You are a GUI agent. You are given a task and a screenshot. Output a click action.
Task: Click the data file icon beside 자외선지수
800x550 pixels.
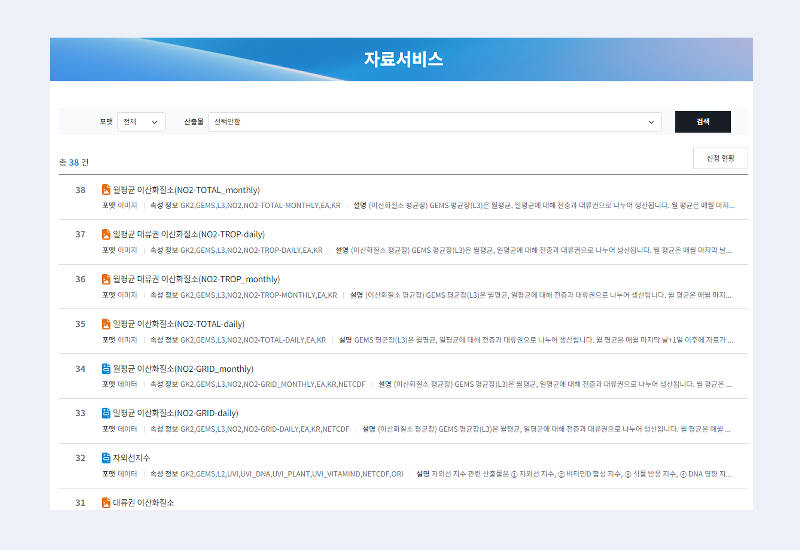(106, 458)
